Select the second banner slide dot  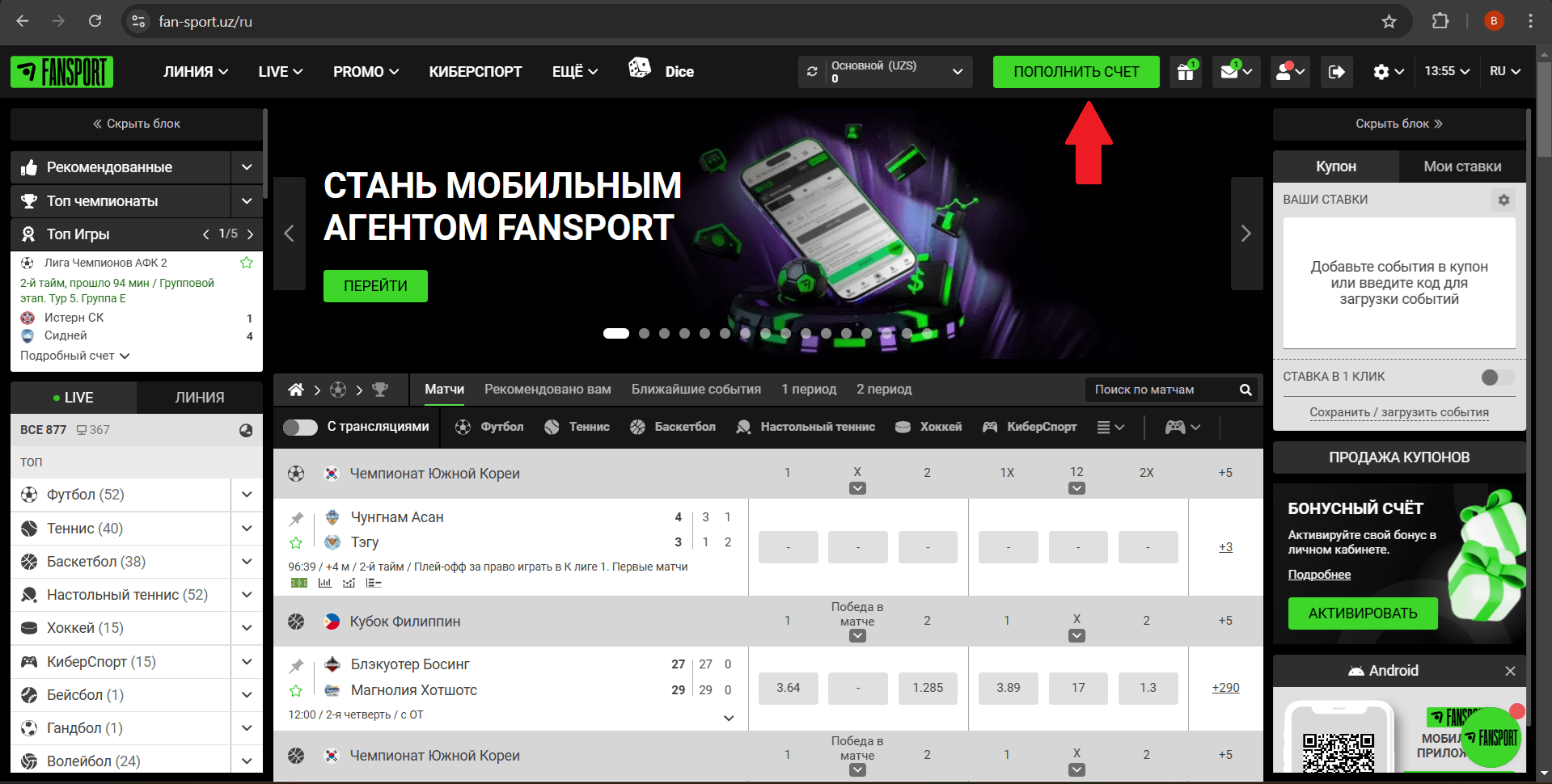(x=644, y=333)
